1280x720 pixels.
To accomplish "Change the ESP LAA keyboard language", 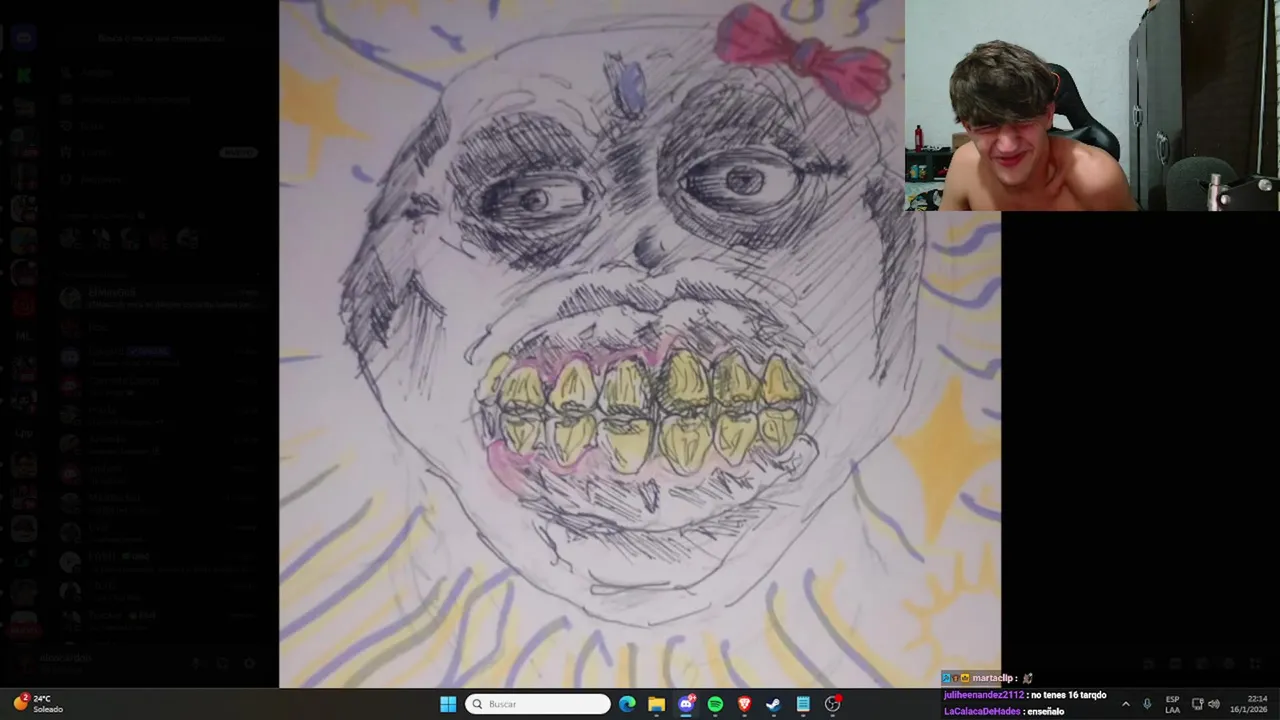I will coord(1172,704).
